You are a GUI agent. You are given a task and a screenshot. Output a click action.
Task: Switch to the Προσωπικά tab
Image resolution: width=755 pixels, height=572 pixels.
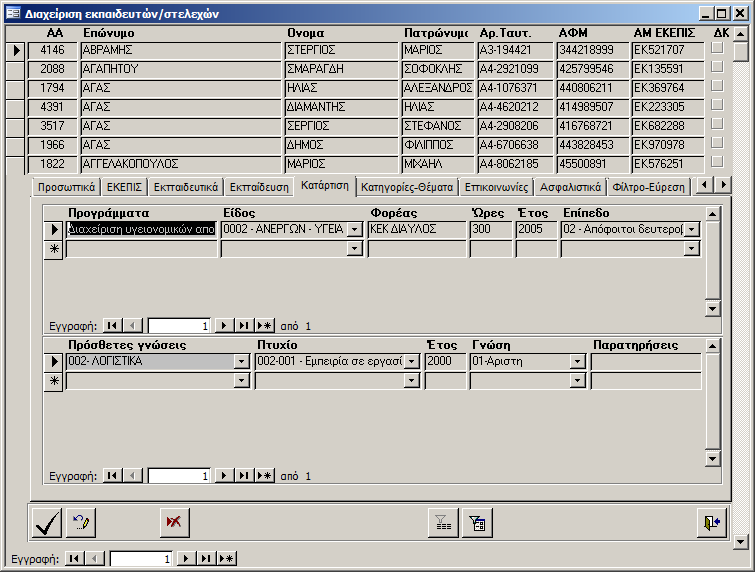click(x=66, y=186)
